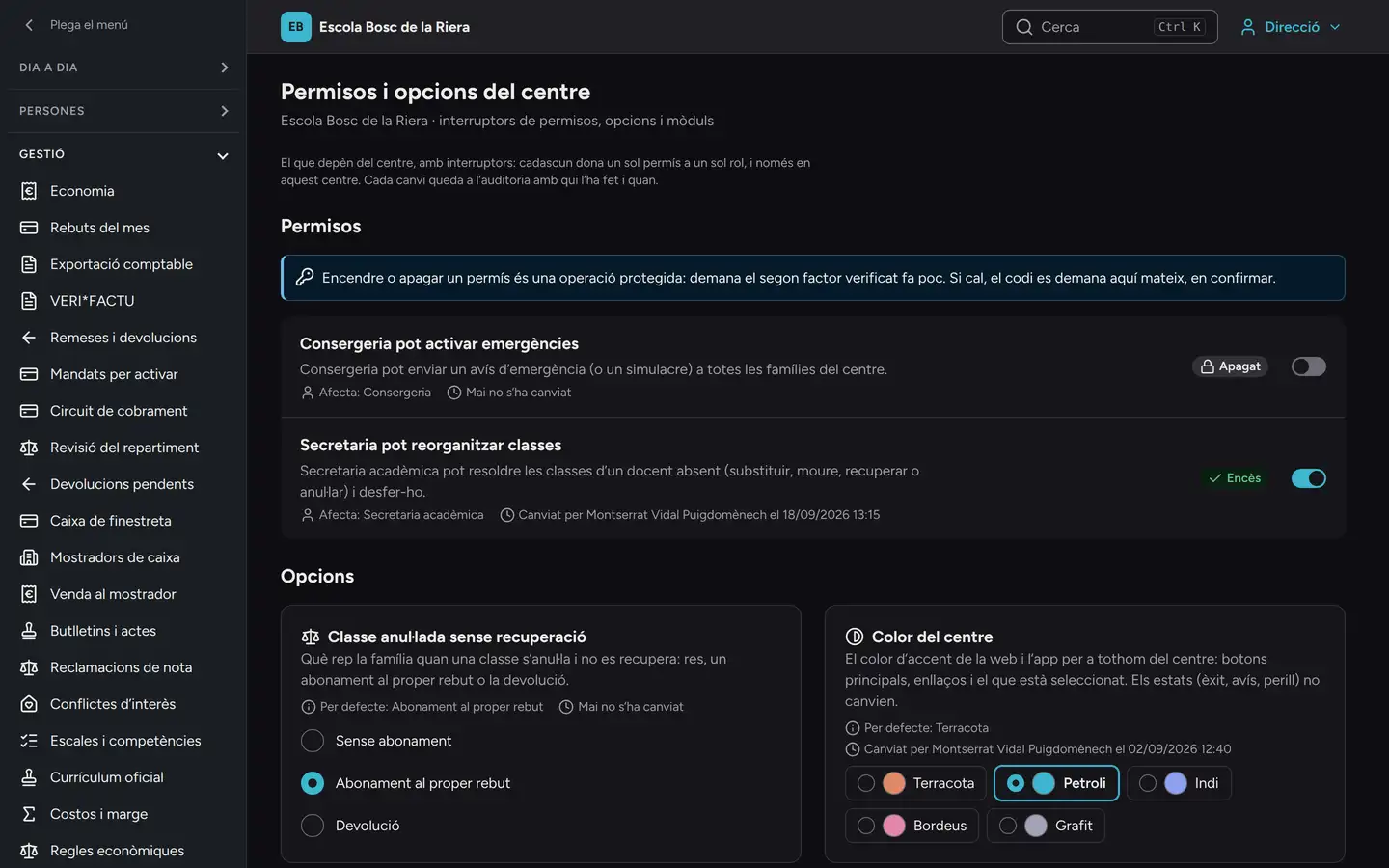The height and width of the screenshot is (868, 1389).
Task: Click the Mostradors de caixa building icon
Action: [29, 557]
